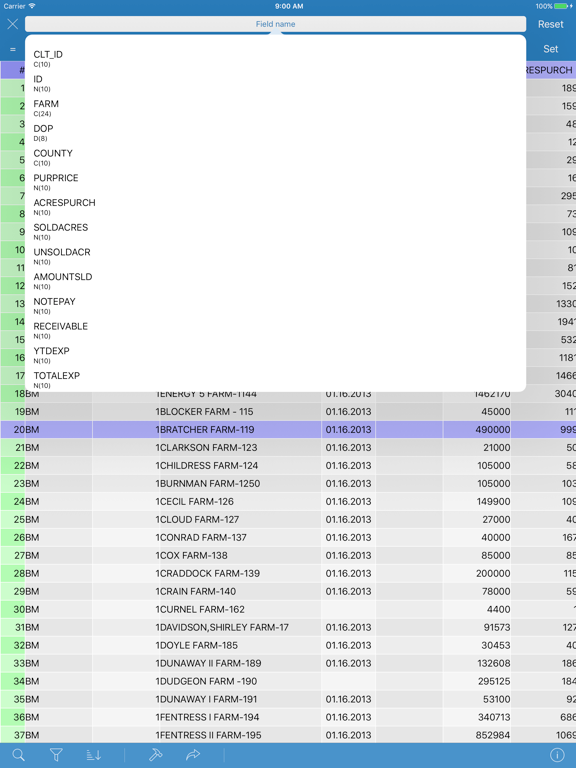Viewport: 576px width, 768px height.
Task: Close the filter panel with the X icon
Action: [13, 24]
